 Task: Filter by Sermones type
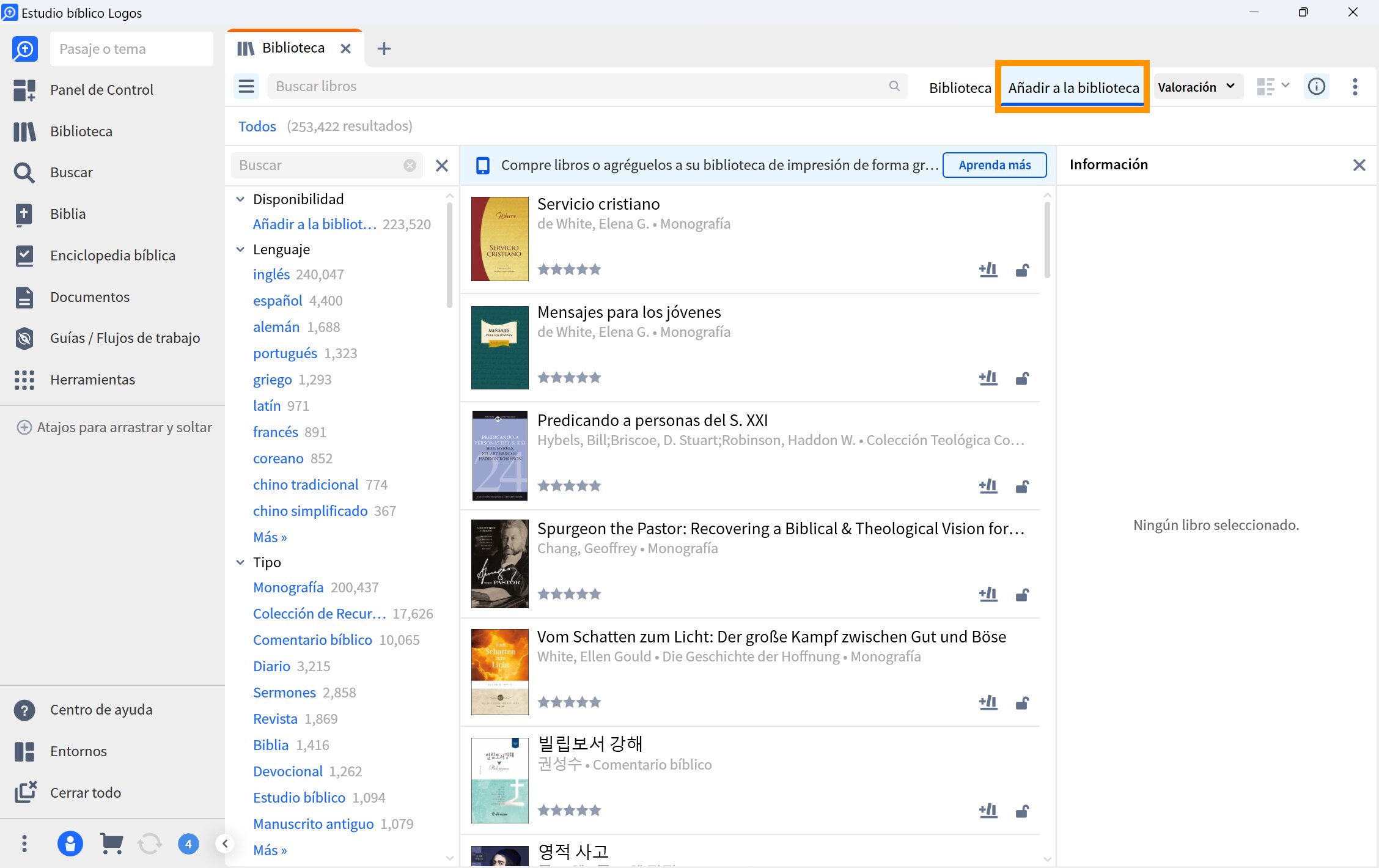[x=284, y=693]
